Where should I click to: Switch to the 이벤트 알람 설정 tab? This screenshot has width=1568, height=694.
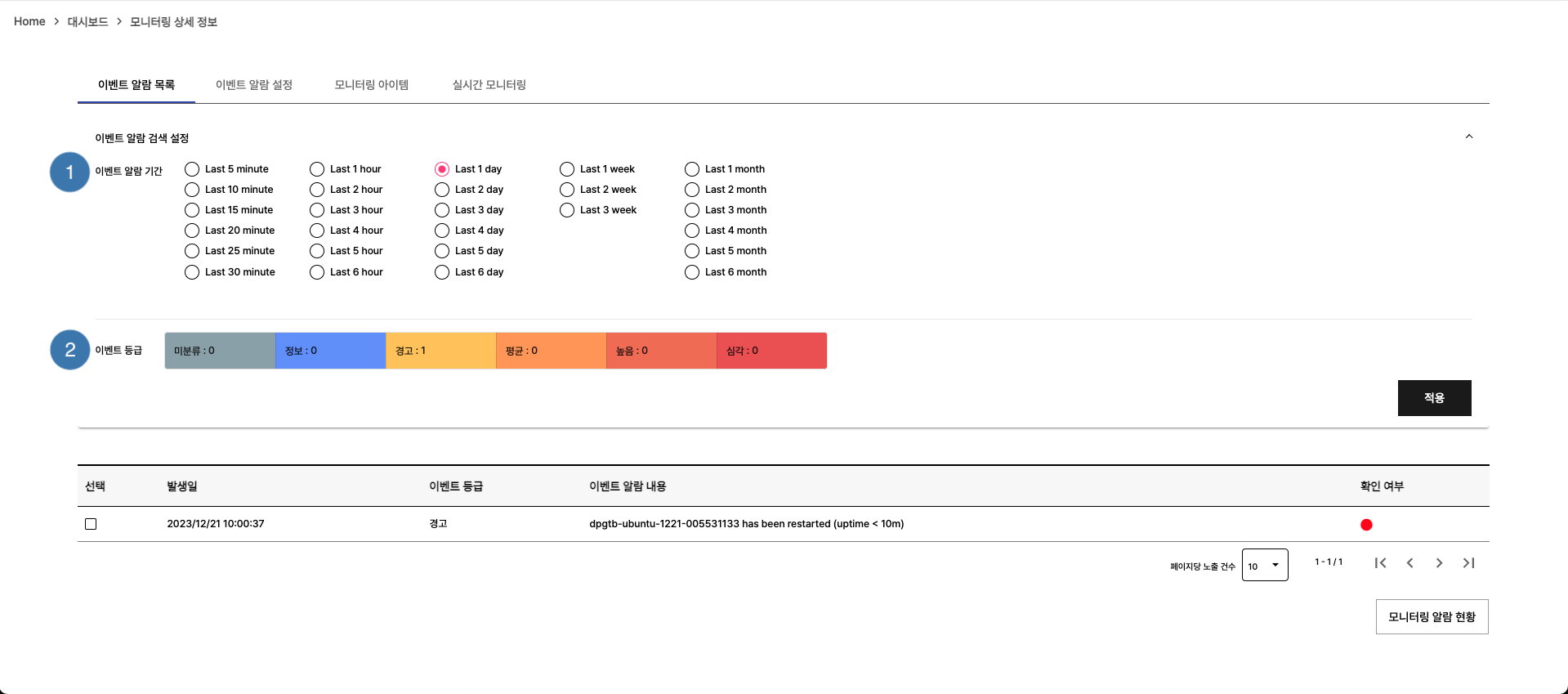click(253, 85)
